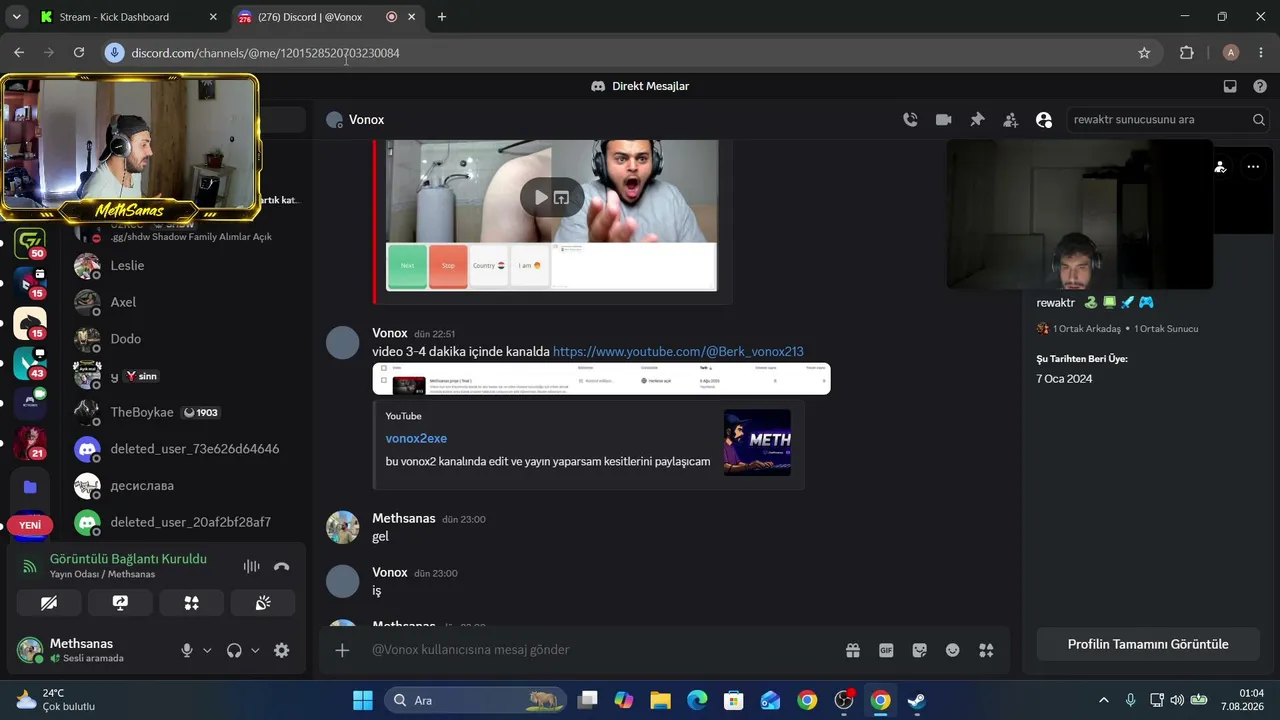Click the message input for Vonox

tap(600, 650)
